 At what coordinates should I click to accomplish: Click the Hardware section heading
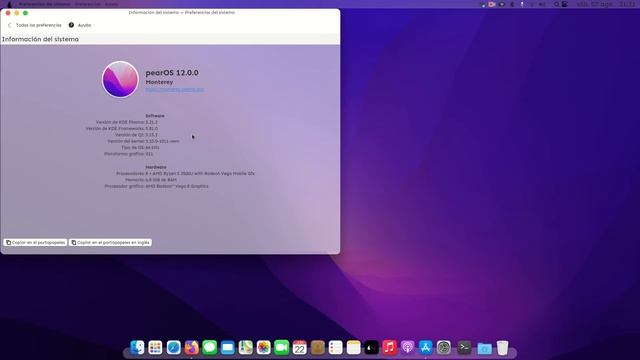tap(156, 167)
